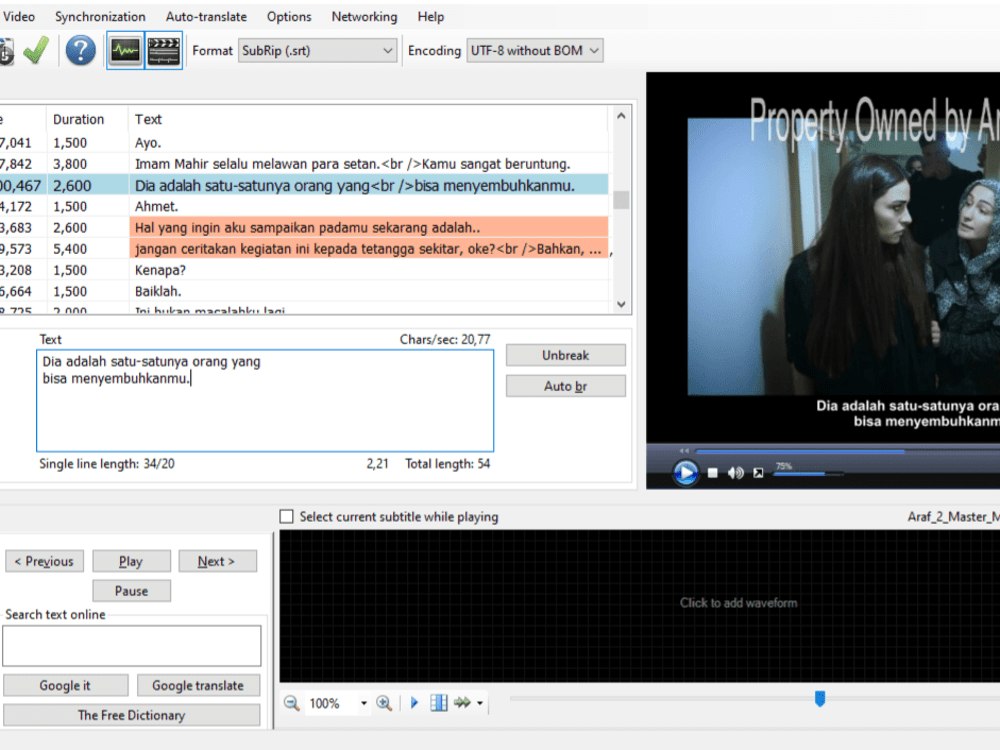Viewport: 1000px width, 750px height.
Task: Open the Synchronization menu
Action: pyautogui.click(x=100, y=17)
